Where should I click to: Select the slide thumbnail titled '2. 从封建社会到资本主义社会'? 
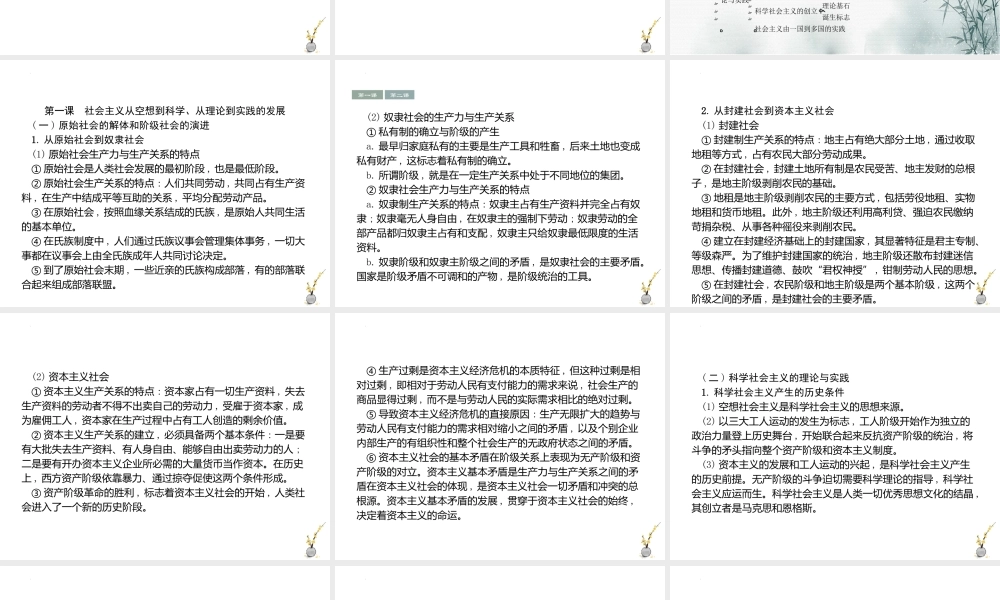835,183
